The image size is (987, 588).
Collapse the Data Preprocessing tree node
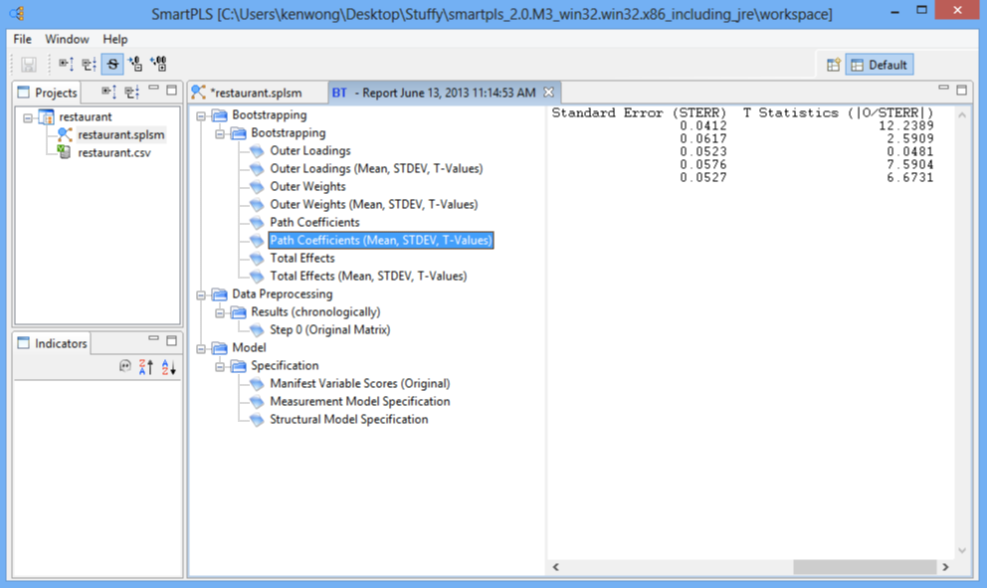[x=202, y=294]
